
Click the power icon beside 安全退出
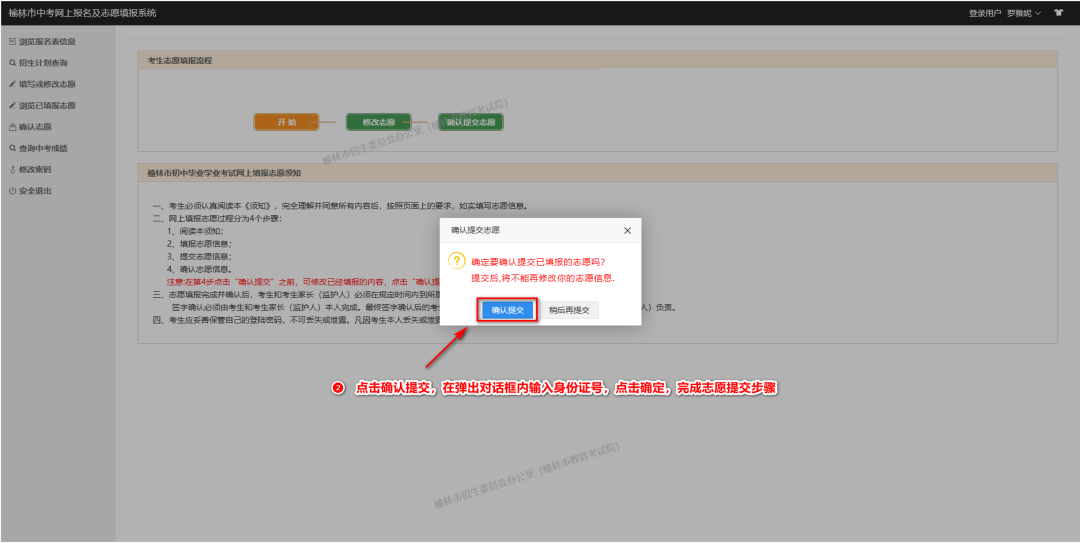pos(12,190)
